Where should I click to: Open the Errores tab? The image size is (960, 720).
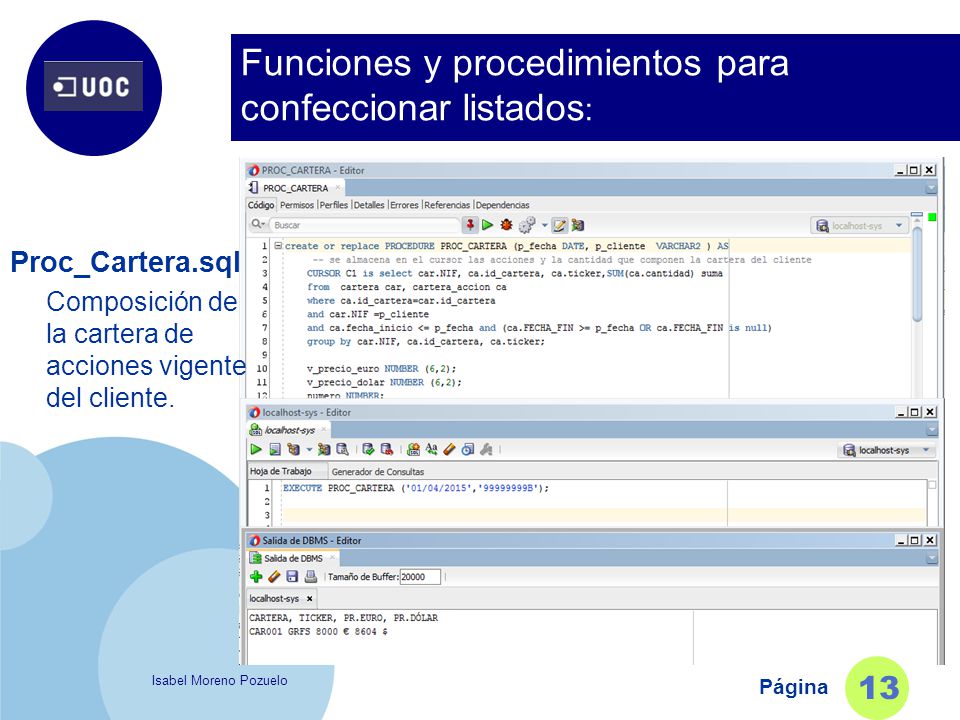pyautogui.click(x=404, y=205)
